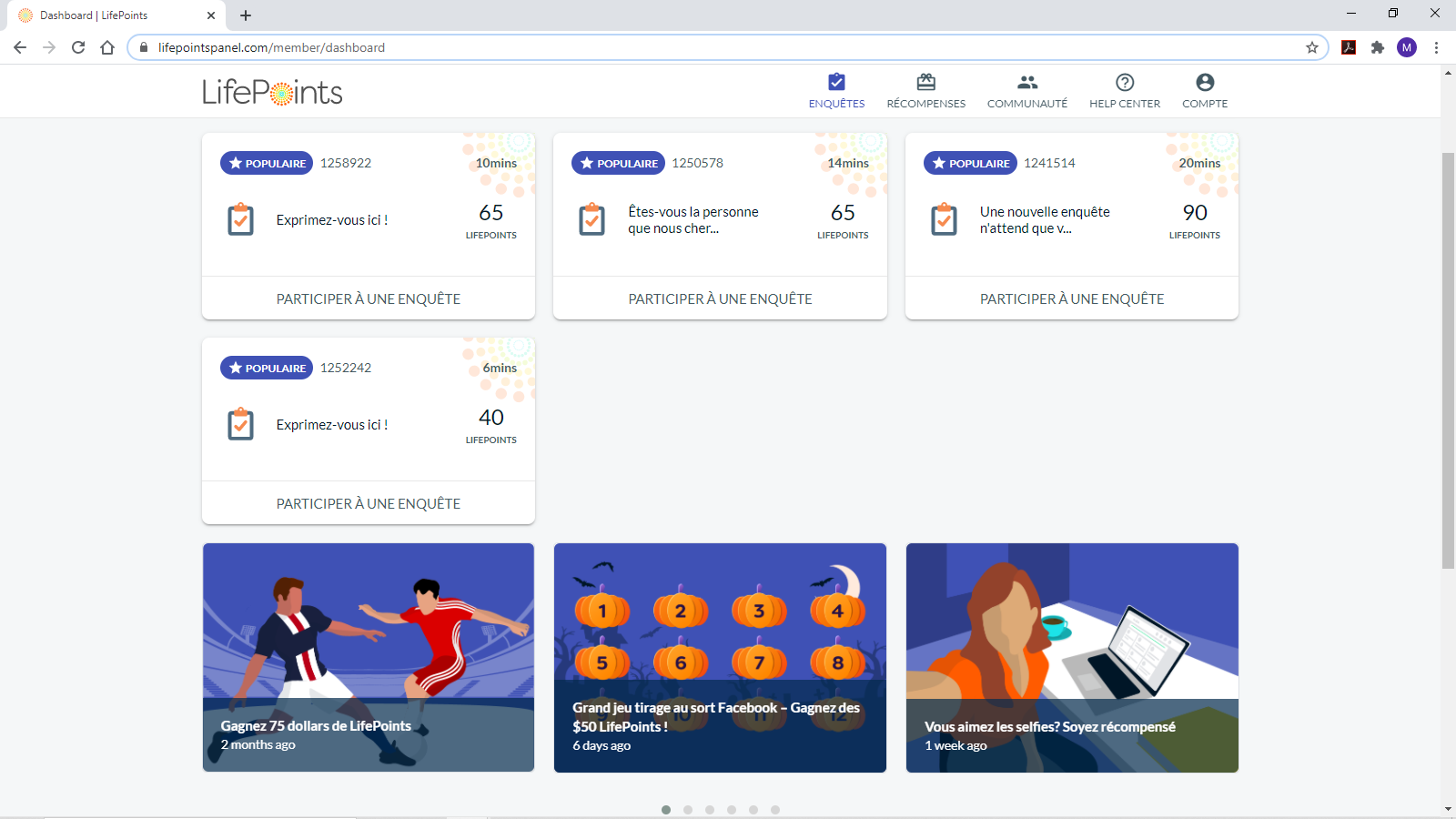Click the survey ID 1250578

tap(698, 163)
